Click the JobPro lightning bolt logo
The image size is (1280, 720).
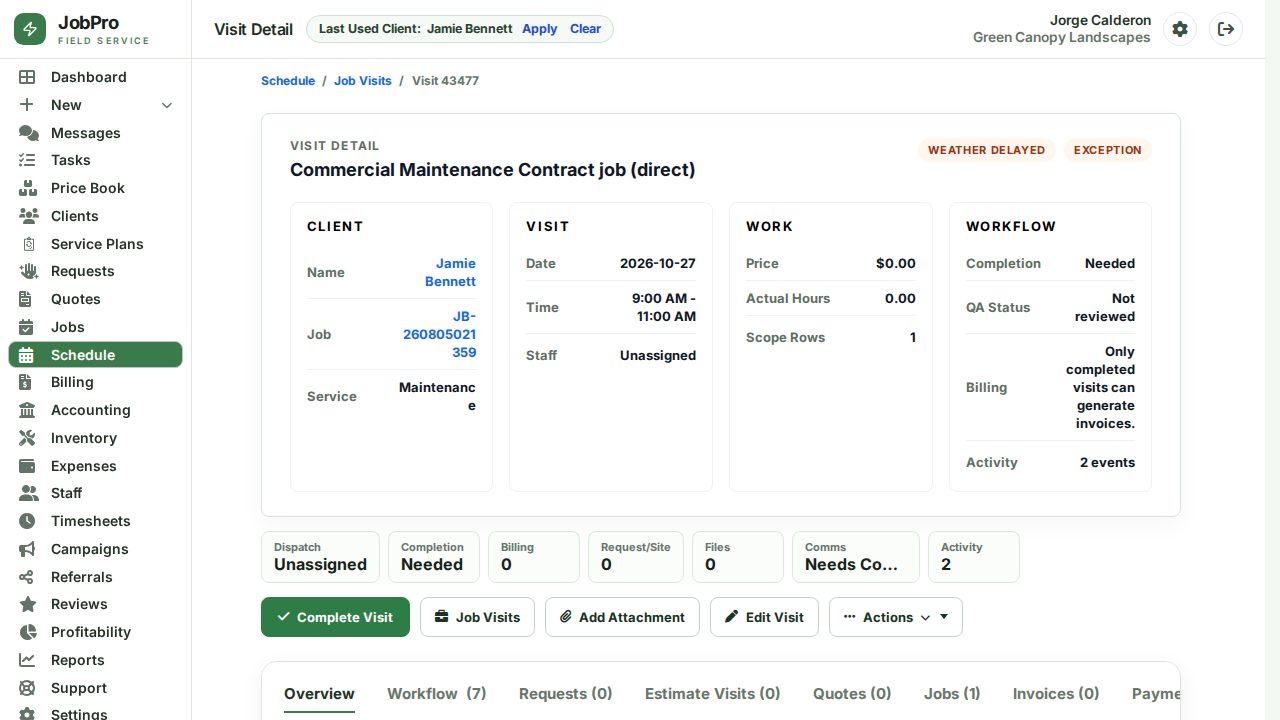coord(30,29)
